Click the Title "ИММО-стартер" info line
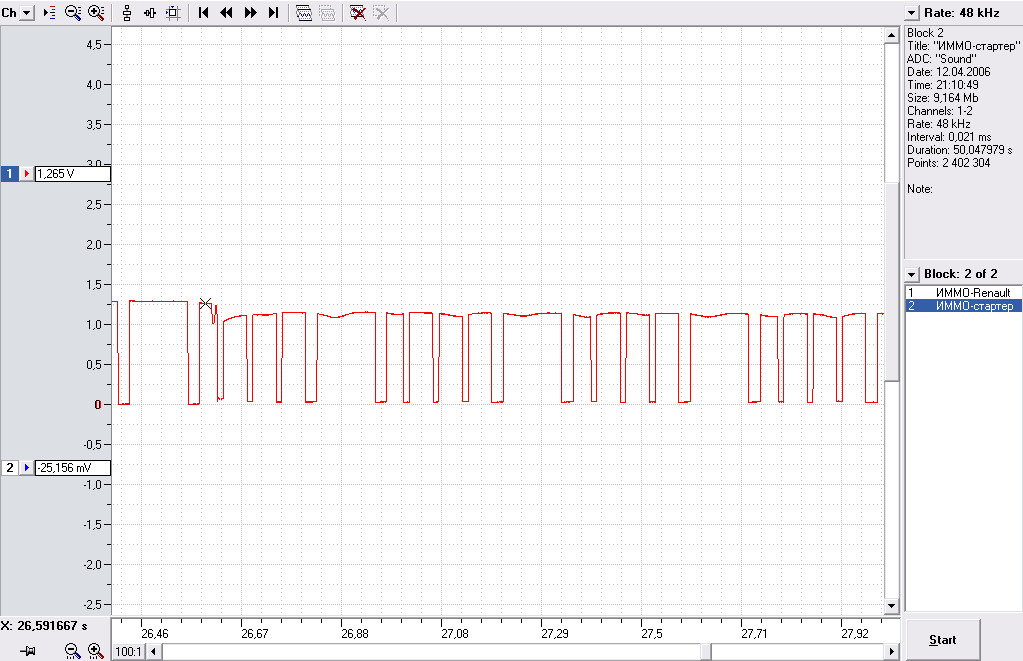This screenshot has width=1023, height=661. [963, 46]
